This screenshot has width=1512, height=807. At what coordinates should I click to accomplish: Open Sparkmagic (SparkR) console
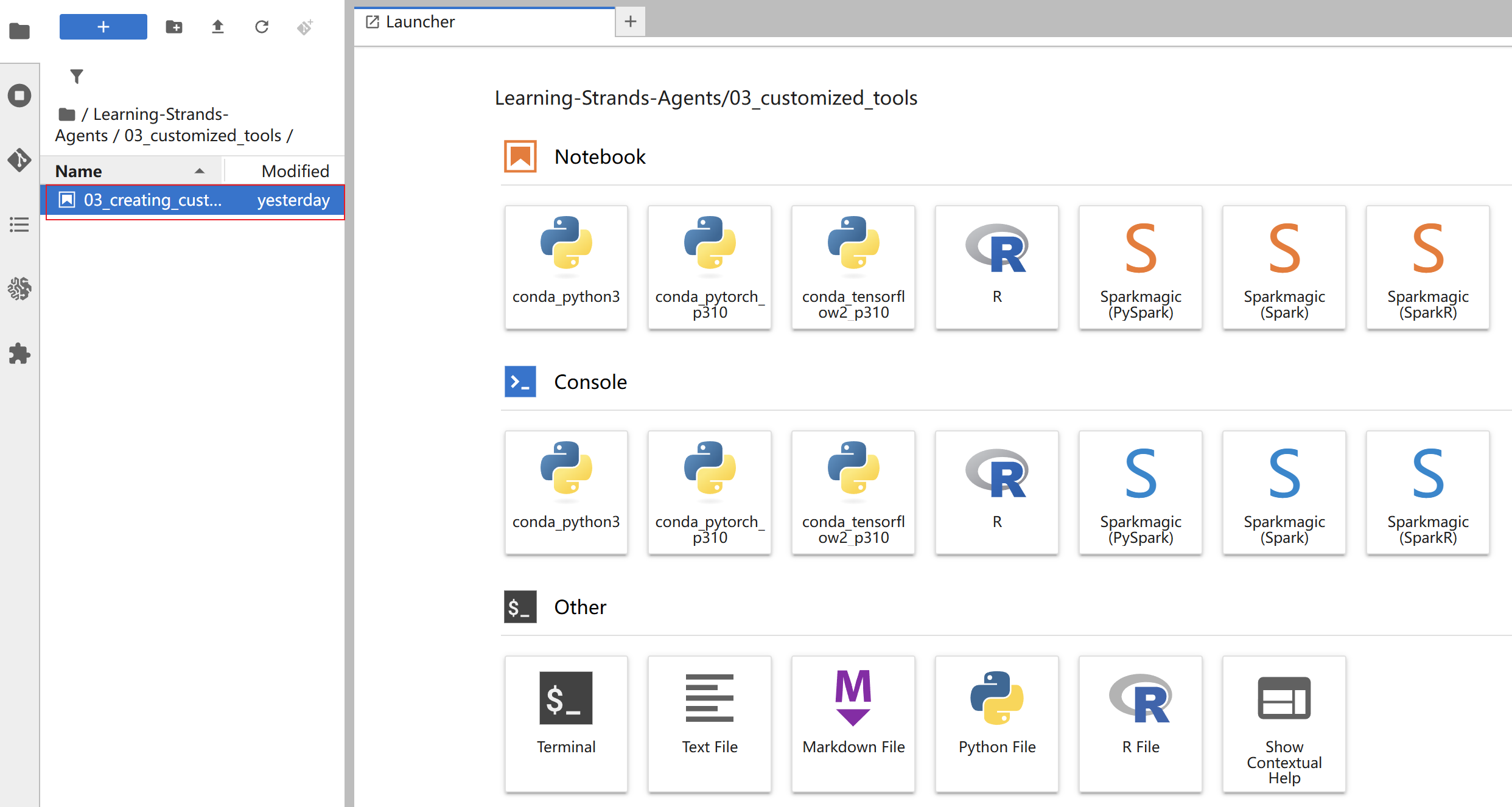point(1428,492)
